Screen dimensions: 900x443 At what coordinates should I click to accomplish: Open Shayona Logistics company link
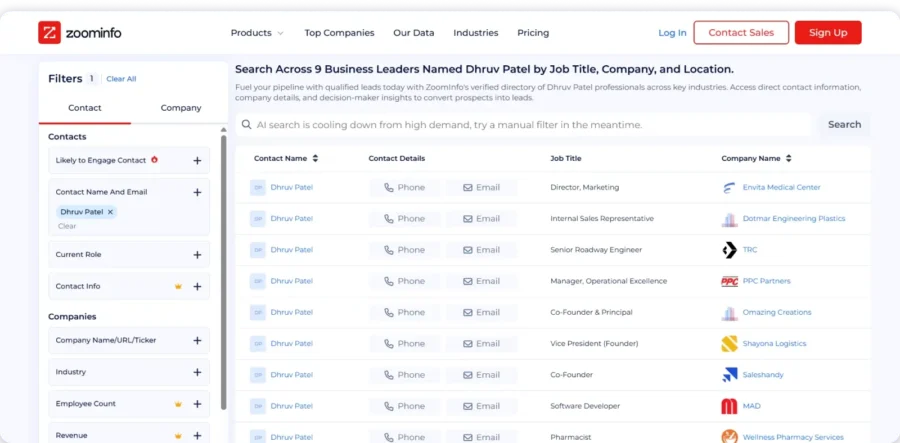[774, 344]
